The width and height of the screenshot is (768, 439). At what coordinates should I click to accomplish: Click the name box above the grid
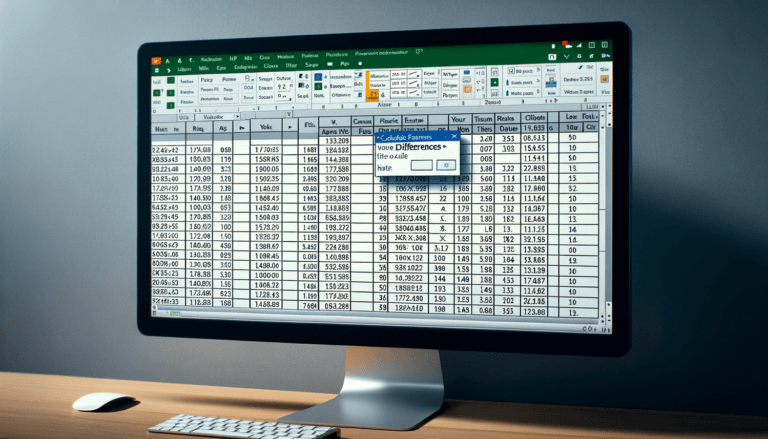tap(214, 117)
